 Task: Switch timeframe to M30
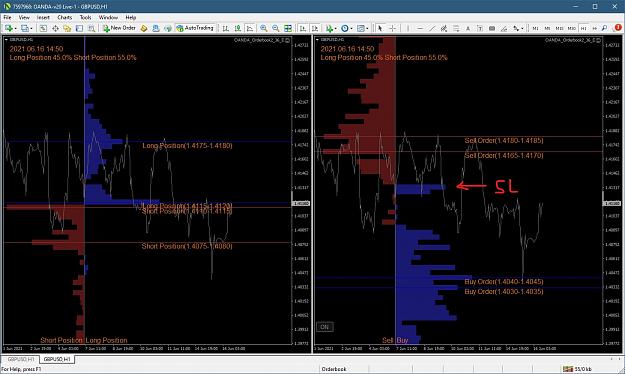572,28
